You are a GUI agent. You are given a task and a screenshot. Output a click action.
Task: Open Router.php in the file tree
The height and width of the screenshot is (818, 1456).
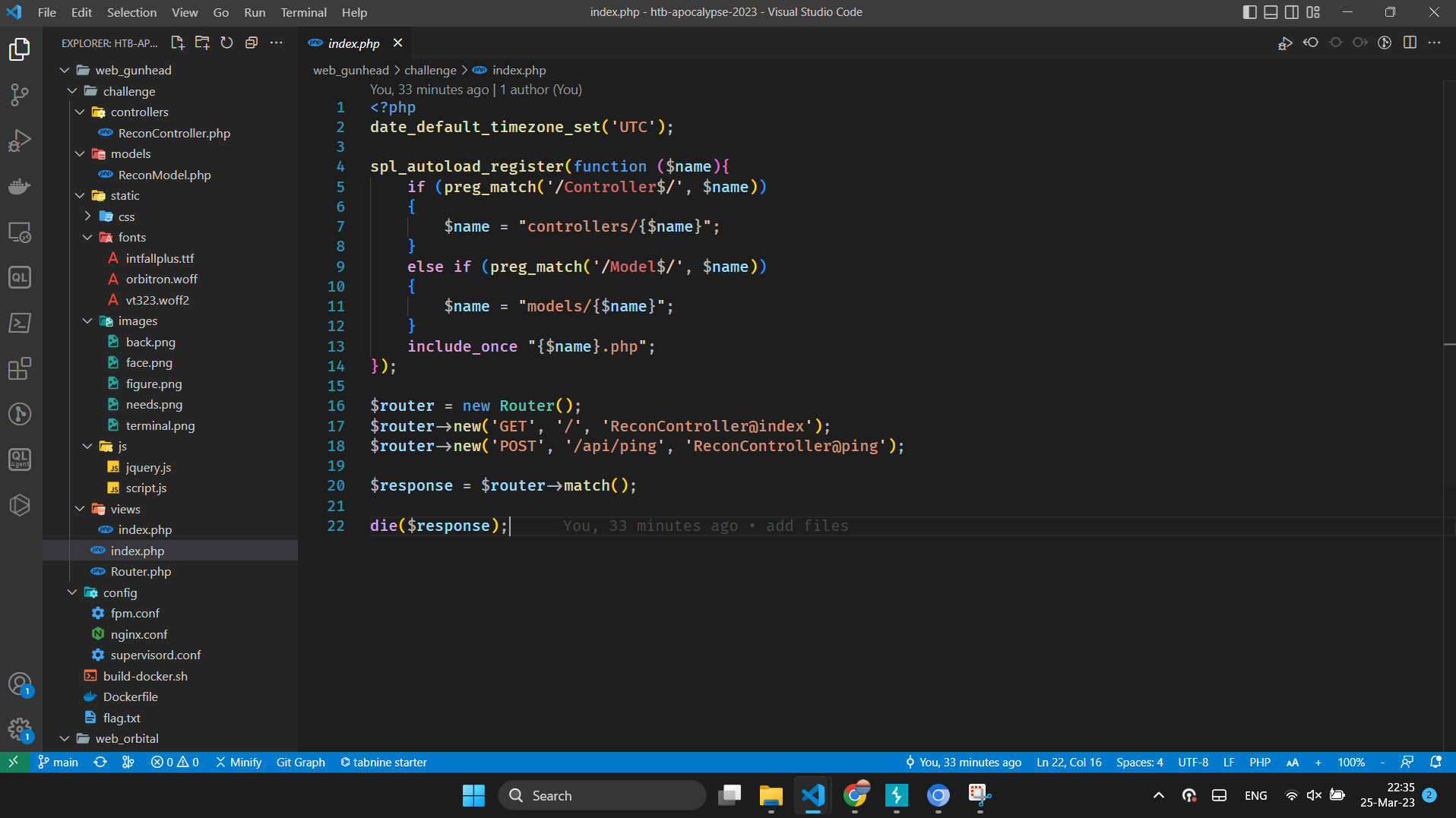click(141, 572)
